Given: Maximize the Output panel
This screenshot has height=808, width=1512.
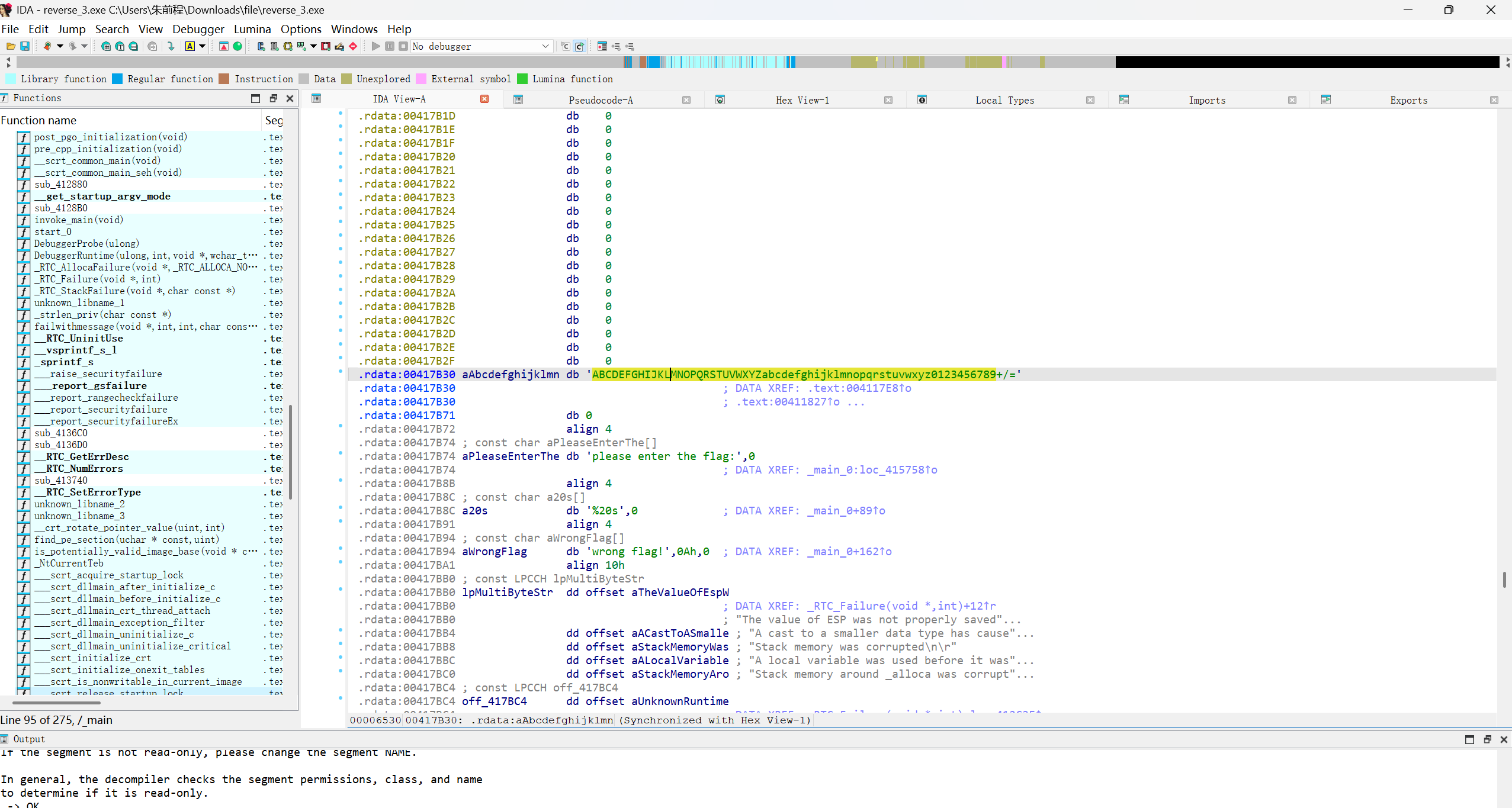Looking at the screenshot, I should pos(1469,739).
